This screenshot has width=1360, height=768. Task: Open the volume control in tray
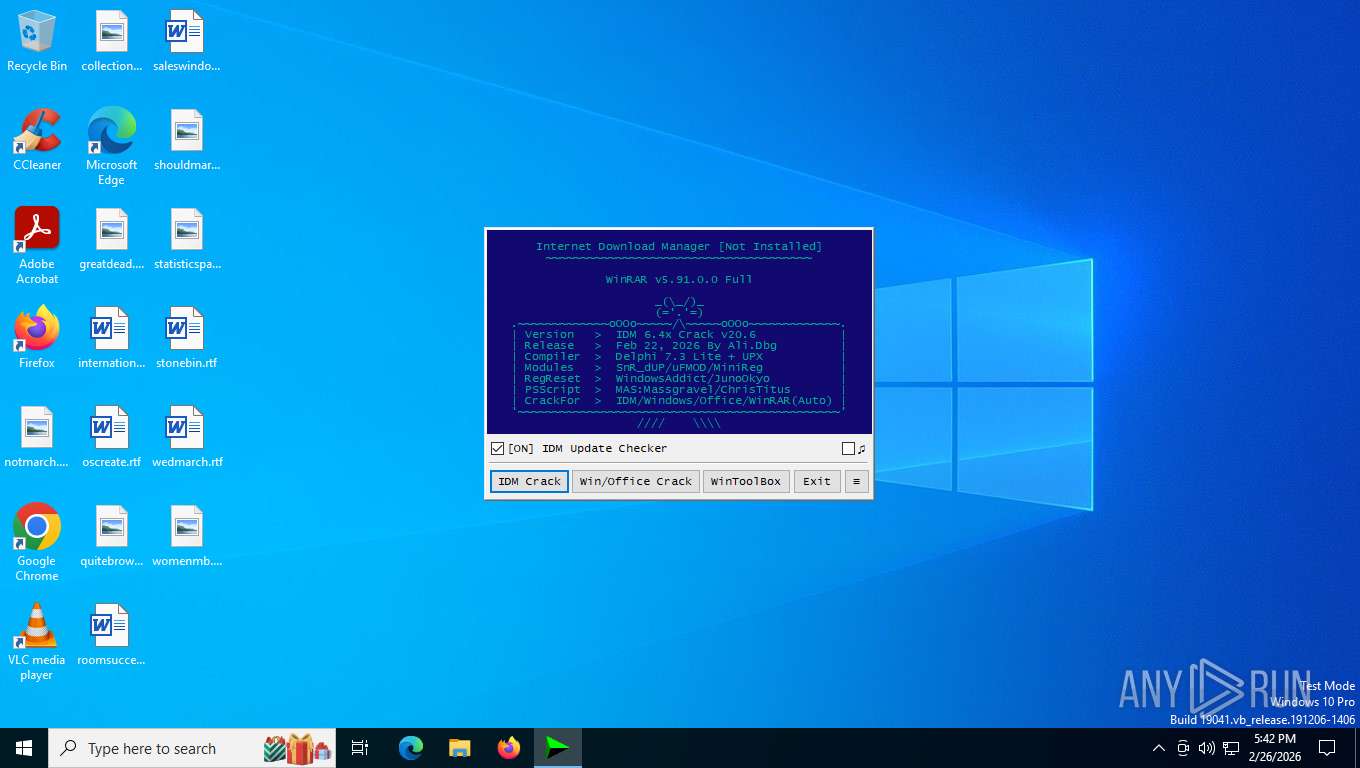tap(1207, 748)
